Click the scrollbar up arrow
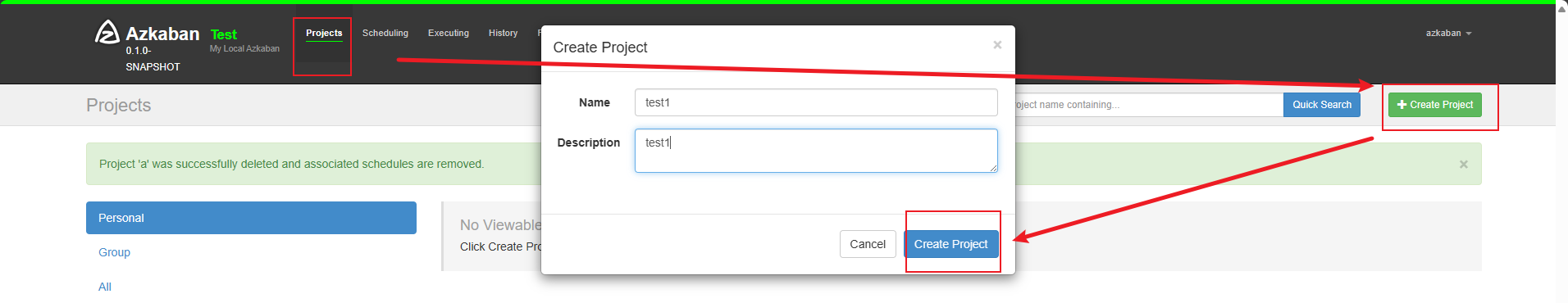 click(1561, 7)
